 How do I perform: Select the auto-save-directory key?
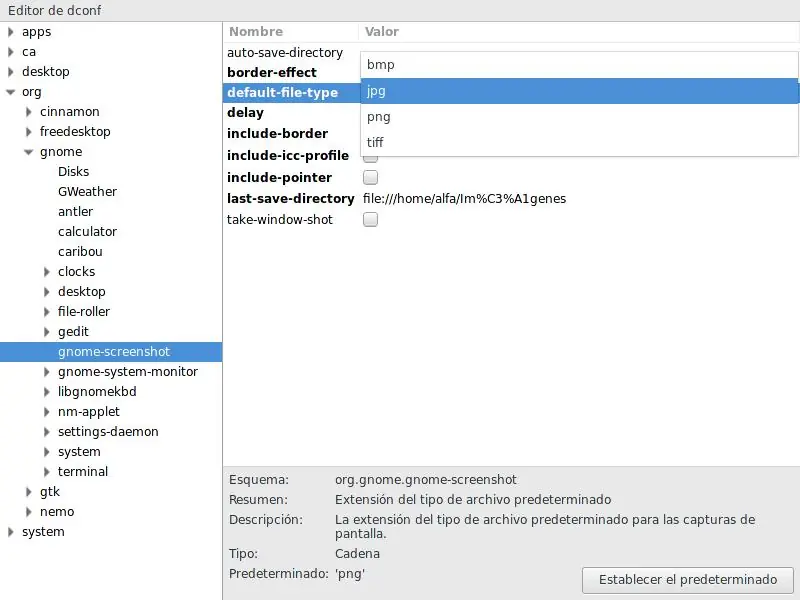[285, 53]
